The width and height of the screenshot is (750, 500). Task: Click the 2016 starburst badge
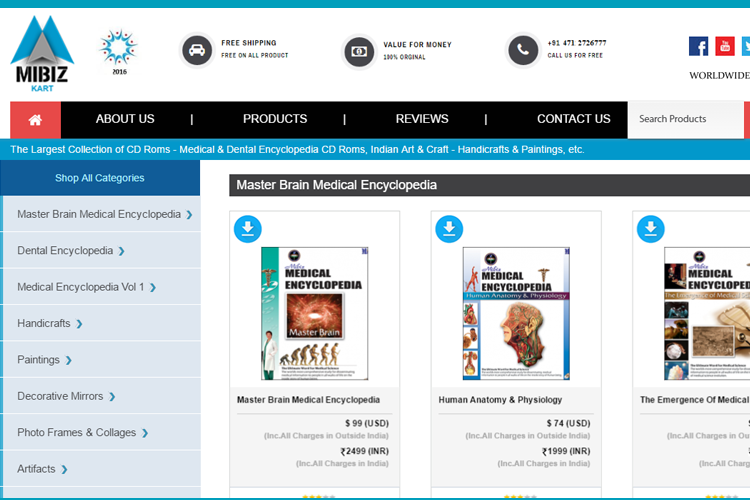[119, 52]
